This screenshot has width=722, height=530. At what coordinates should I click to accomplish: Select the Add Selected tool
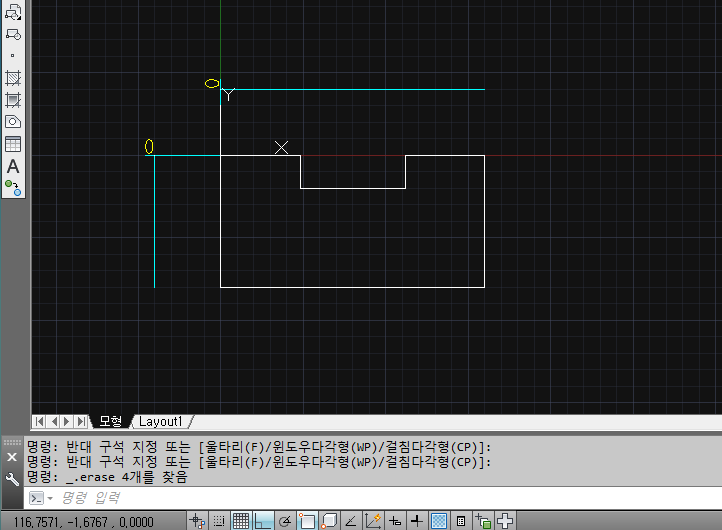click(13, 188)
